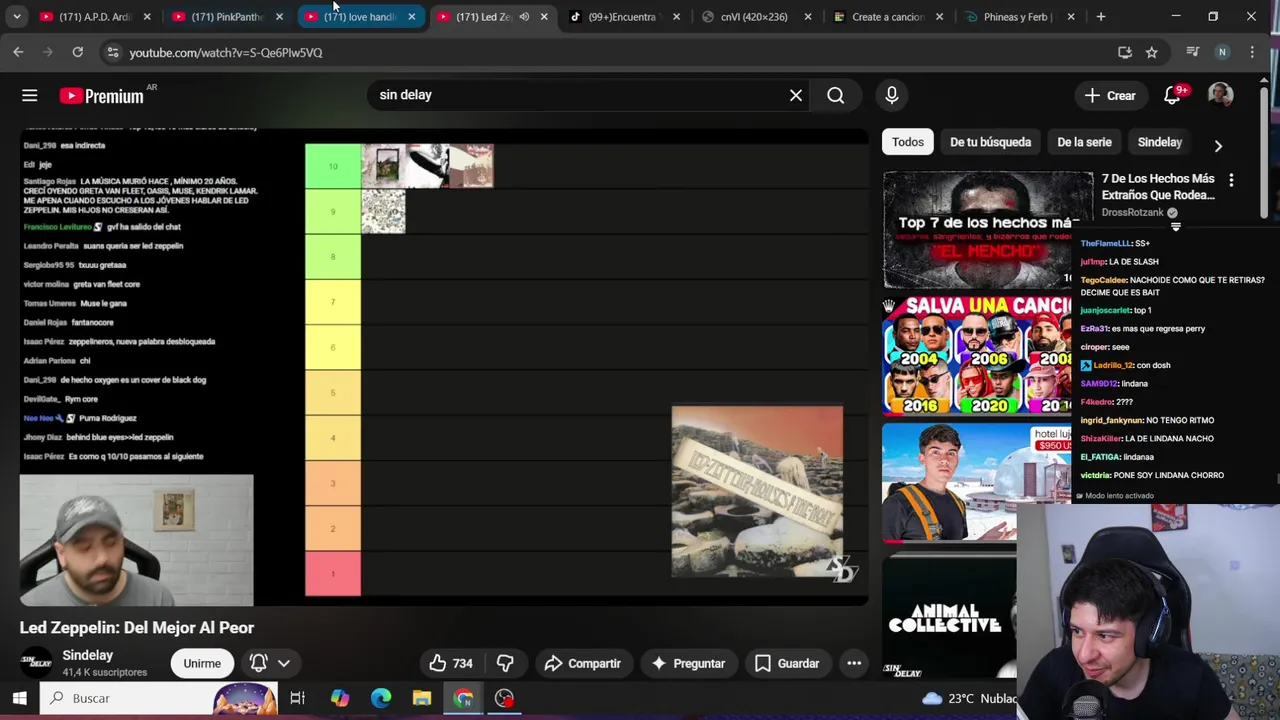Switch to 'PinkPanthe' browser tab
The image size is (1280, 720).
227,17
